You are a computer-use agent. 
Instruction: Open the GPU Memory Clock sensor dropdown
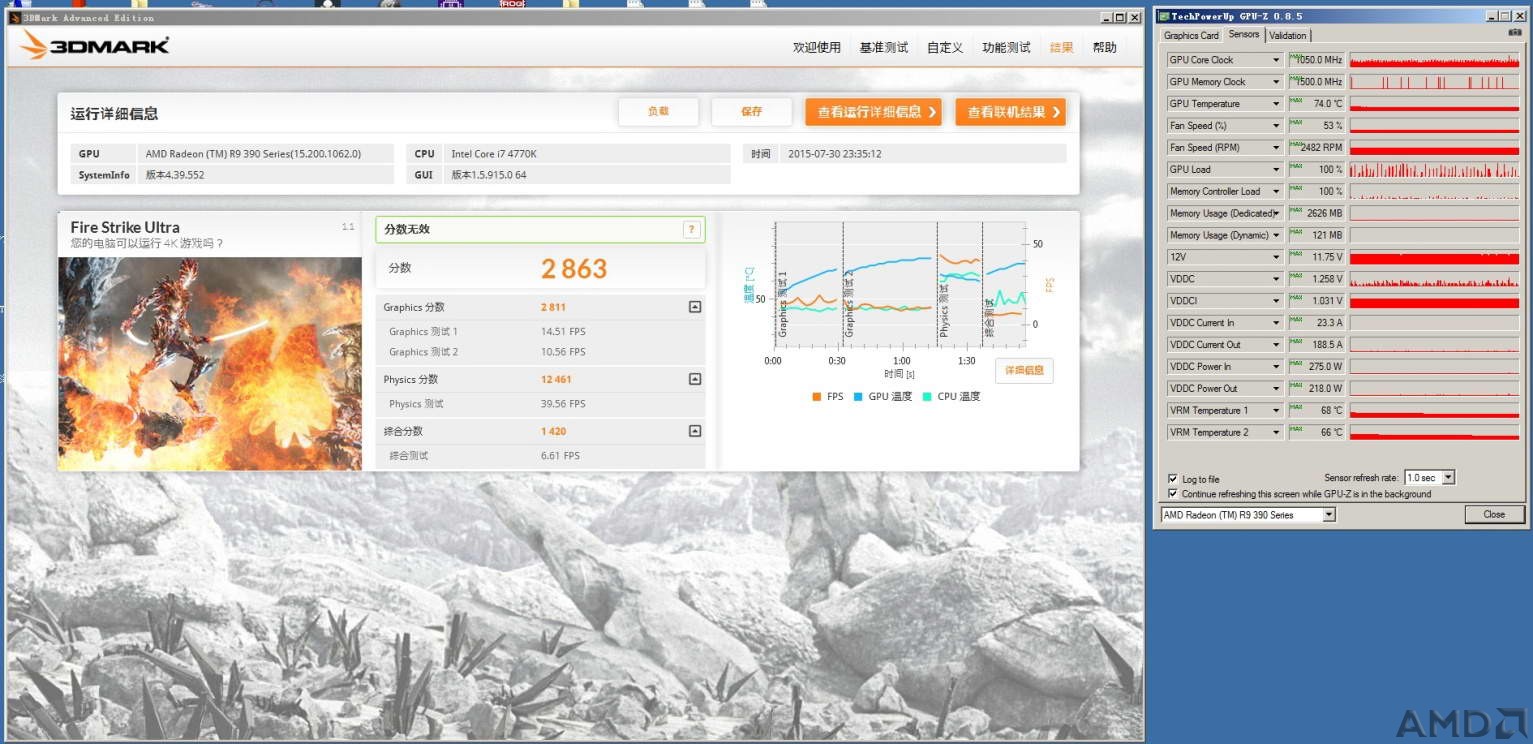click(x=1275, y=82)
